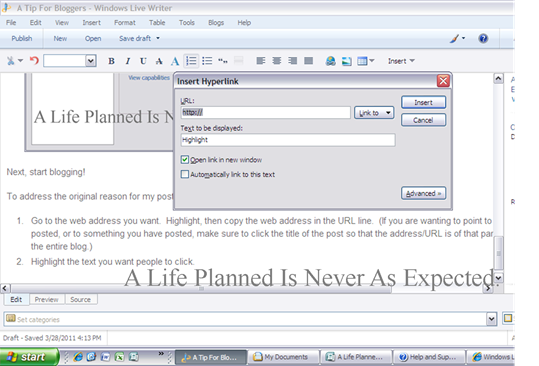Align text right
Screen dimensions: 539x366
click(293, 61)
